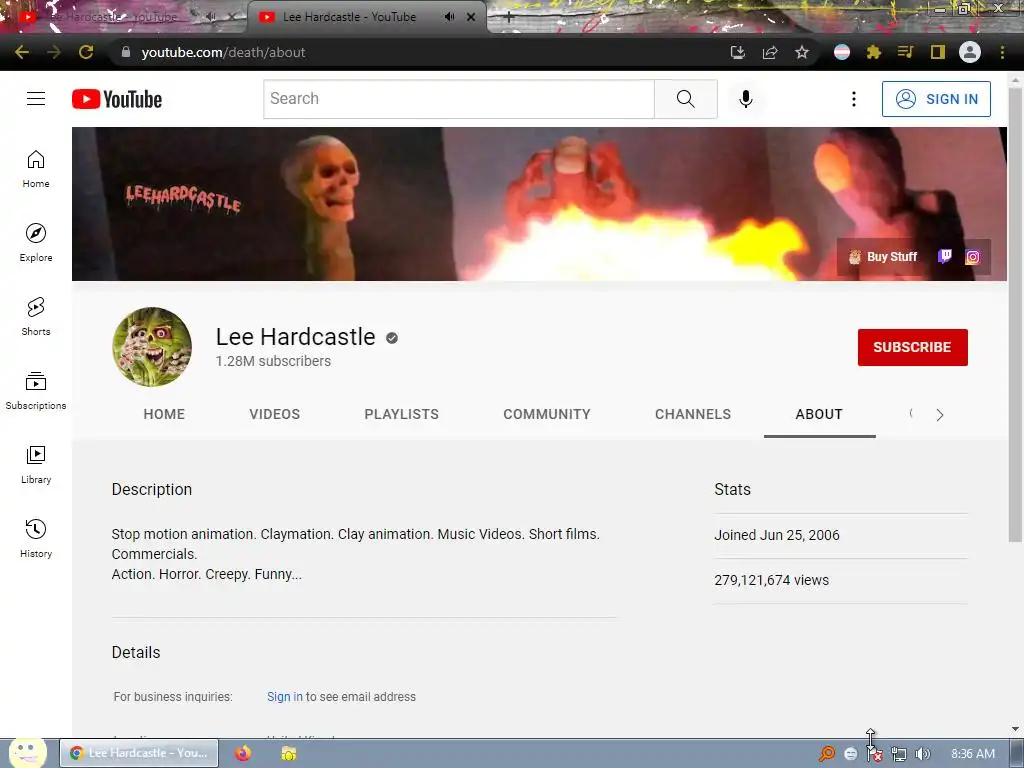Open a new browser tab
This screenshot has width=1024, height=768.
[x=509, y=17]
